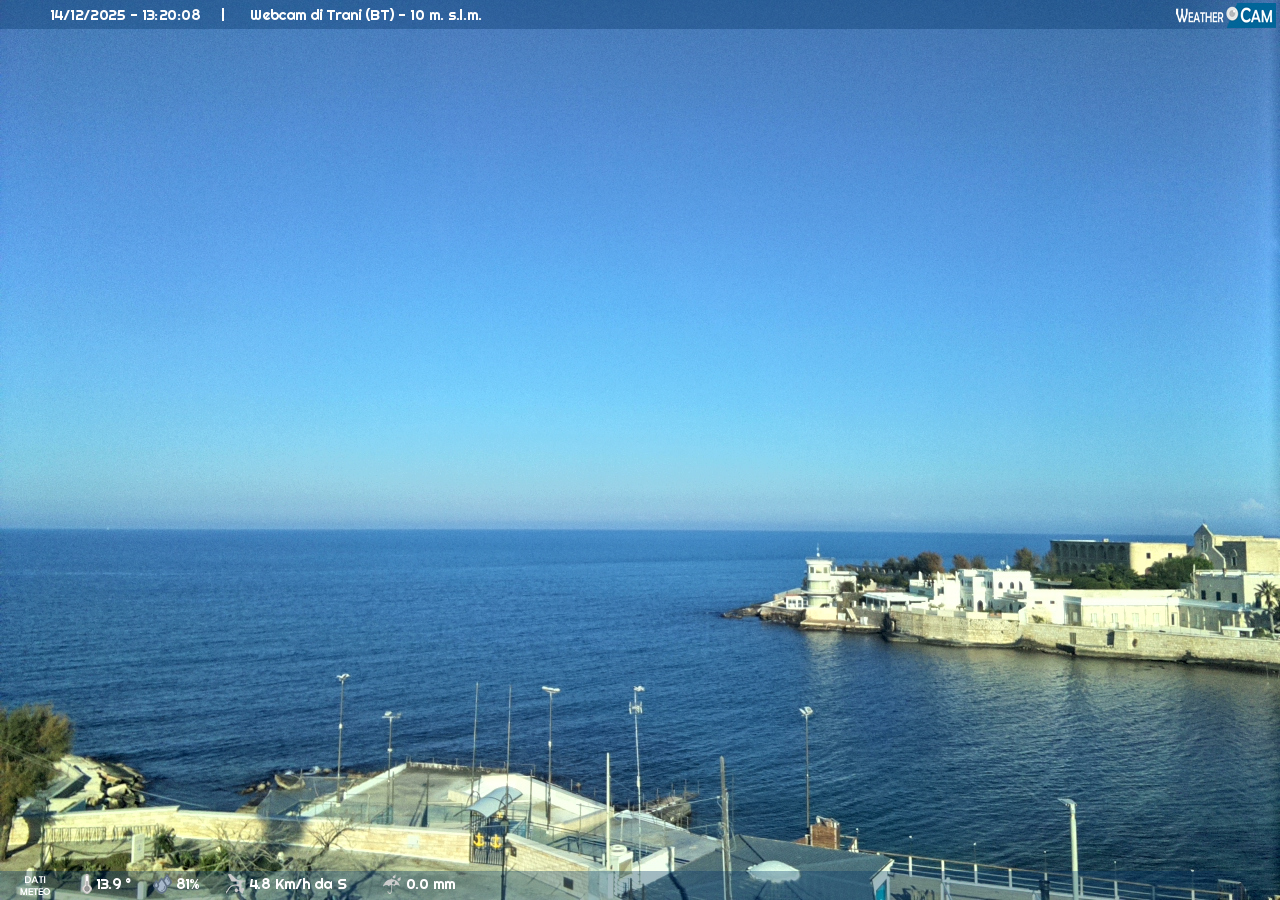
Task: Click the street lamp at the lower right
Action: point(1071,840)
